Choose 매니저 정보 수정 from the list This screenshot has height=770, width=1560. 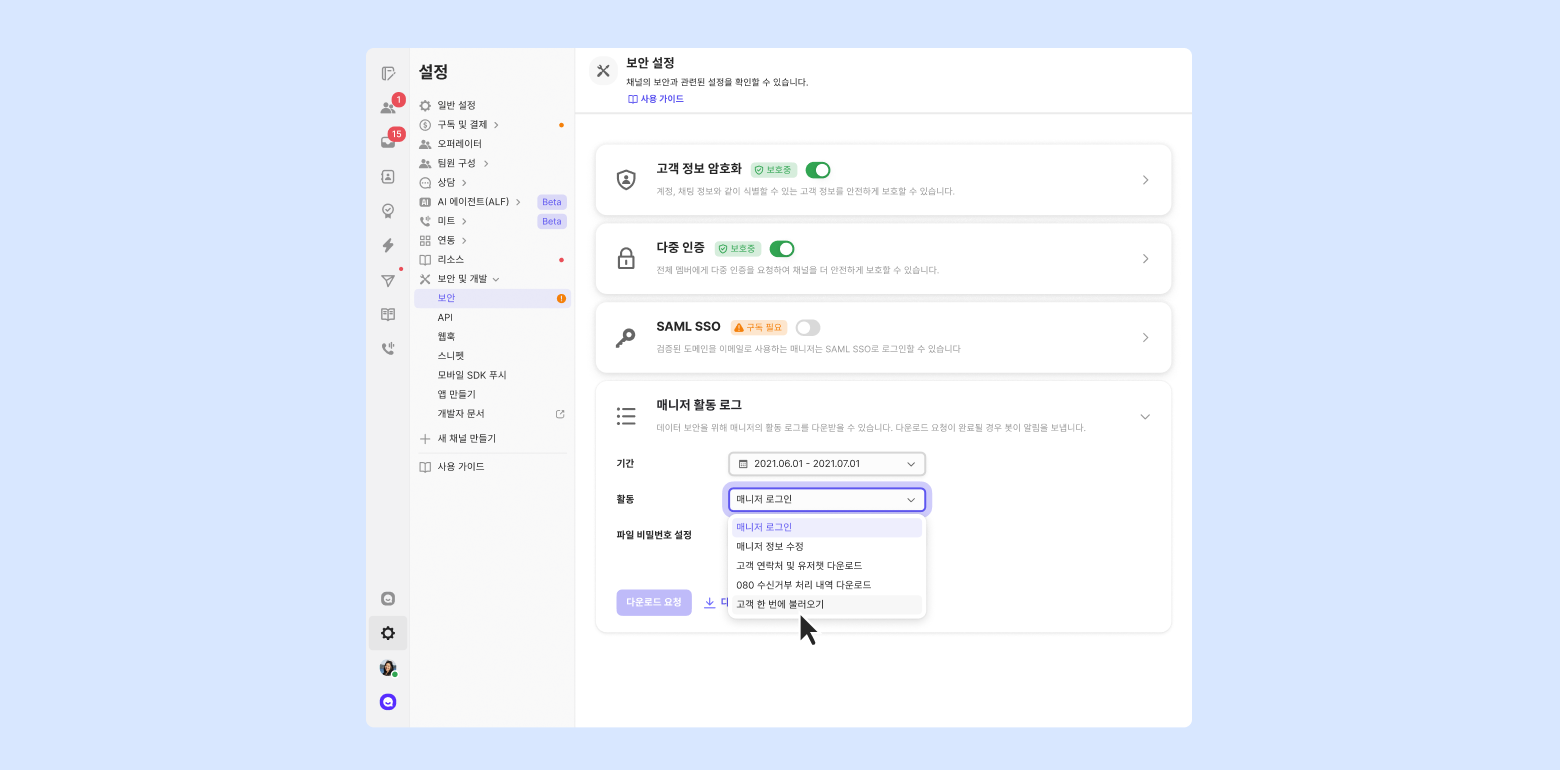[x=770, y=546]
